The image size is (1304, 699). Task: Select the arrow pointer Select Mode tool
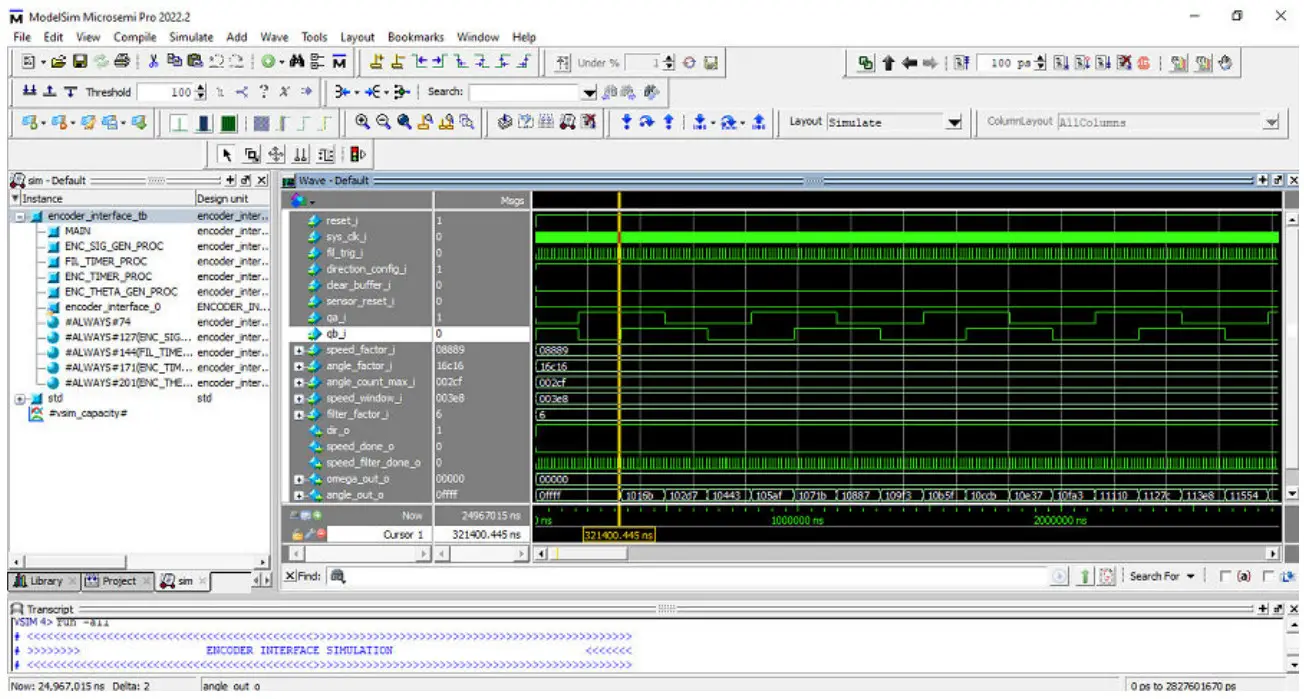(227, 154)
